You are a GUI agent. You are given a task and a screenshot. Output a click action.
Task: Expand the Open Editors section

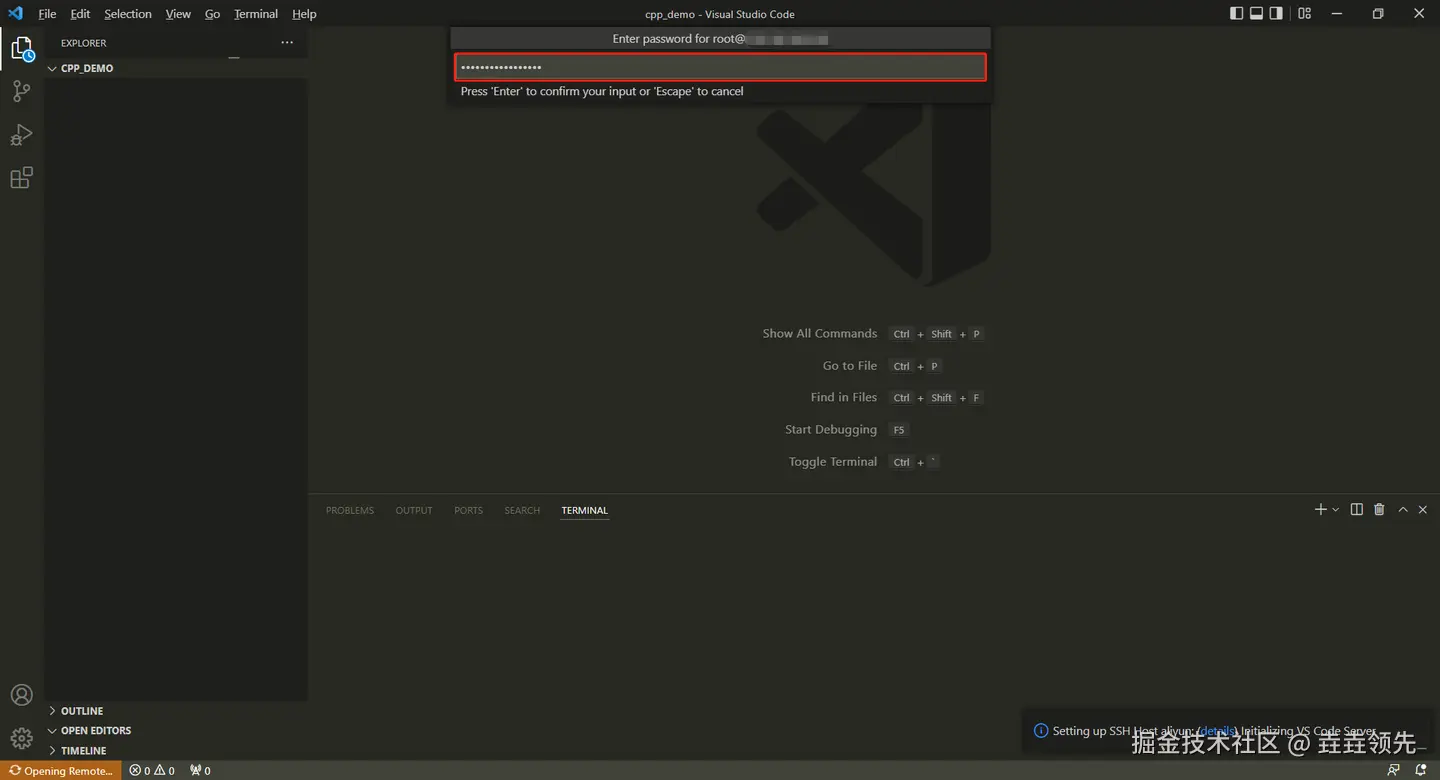(176, 731)
